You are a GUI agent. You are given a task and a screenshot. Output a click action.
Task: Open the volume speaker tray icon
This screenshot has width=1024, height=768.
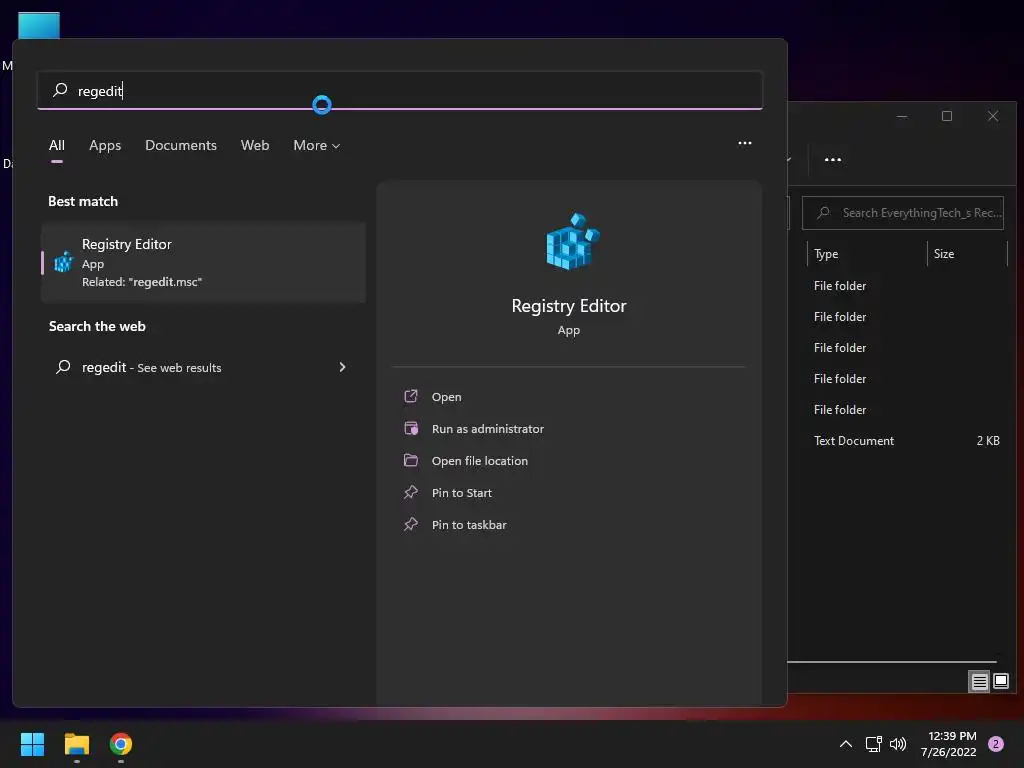tap(898, 744)
